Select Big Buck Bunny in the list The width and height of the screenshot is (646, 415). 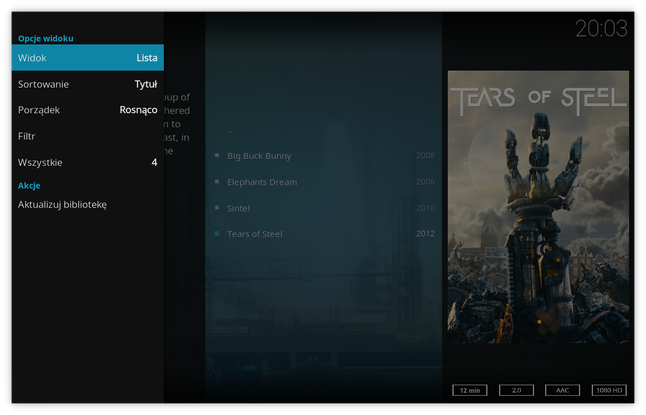coord(324,156)
